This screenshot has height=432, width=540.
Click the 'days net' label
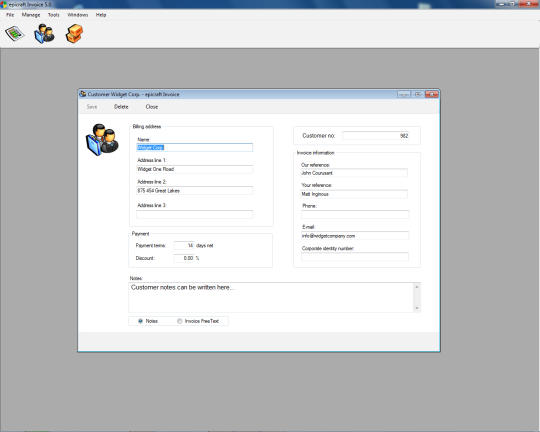pos(205,246)
